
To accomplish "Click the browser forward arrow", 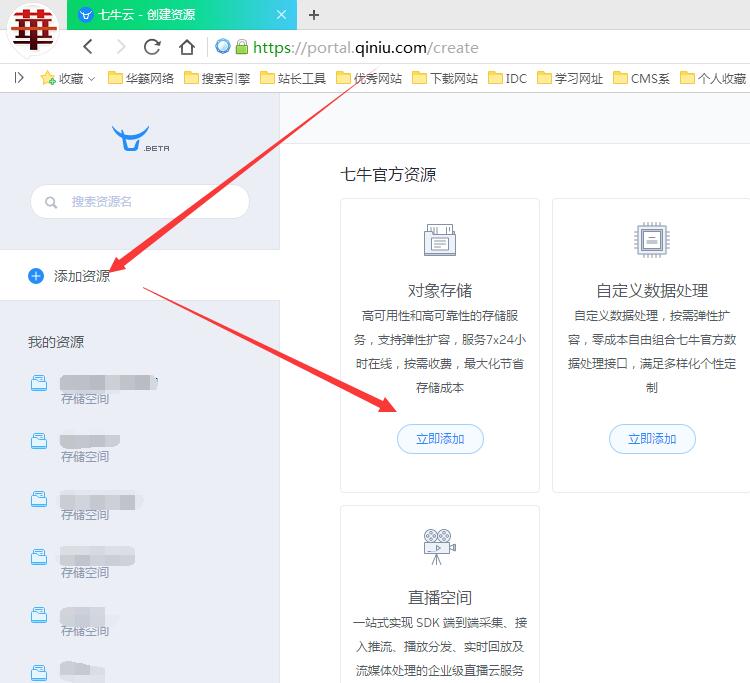I will tap(121, 47).
